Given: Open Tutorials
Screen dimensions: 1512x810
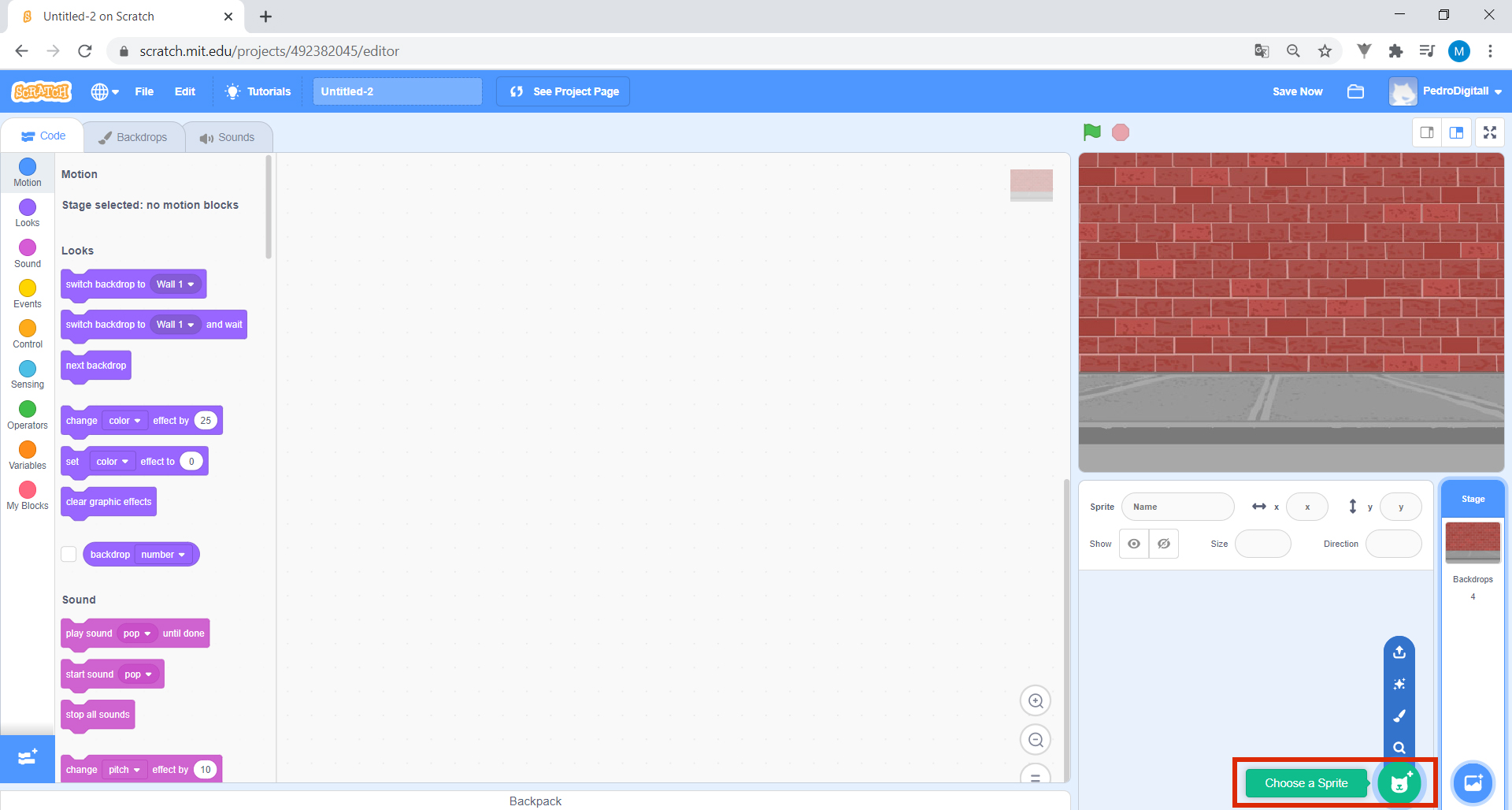Looking at the screenshot, I should pyautogui.click(x=258, y=91).
